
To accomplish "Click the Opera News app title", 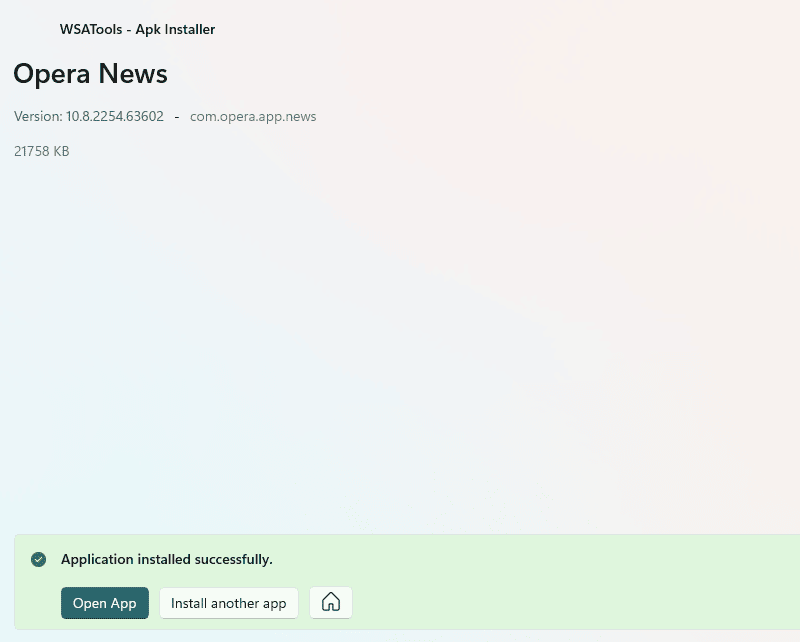I will click(x=90, y=74).
